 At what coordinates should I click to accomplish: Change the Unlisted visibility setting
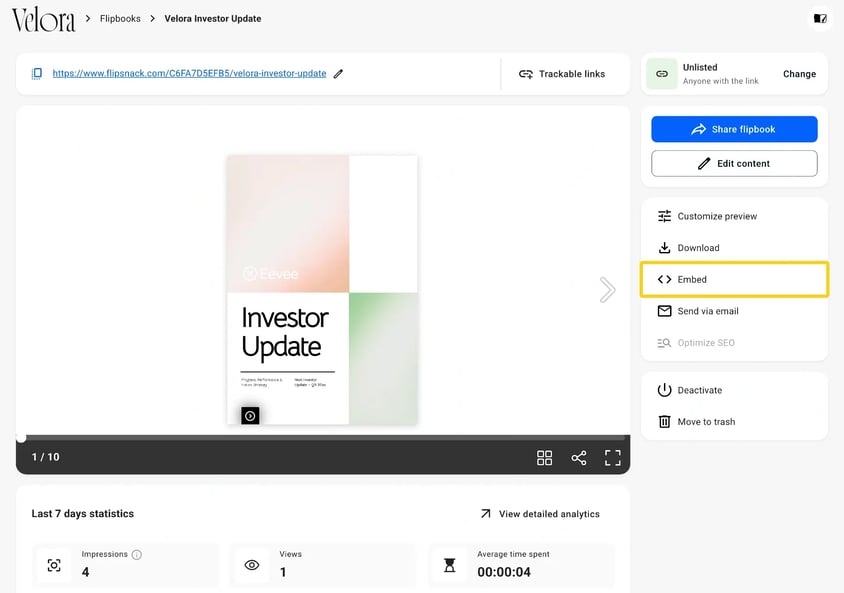coord(799,74)
